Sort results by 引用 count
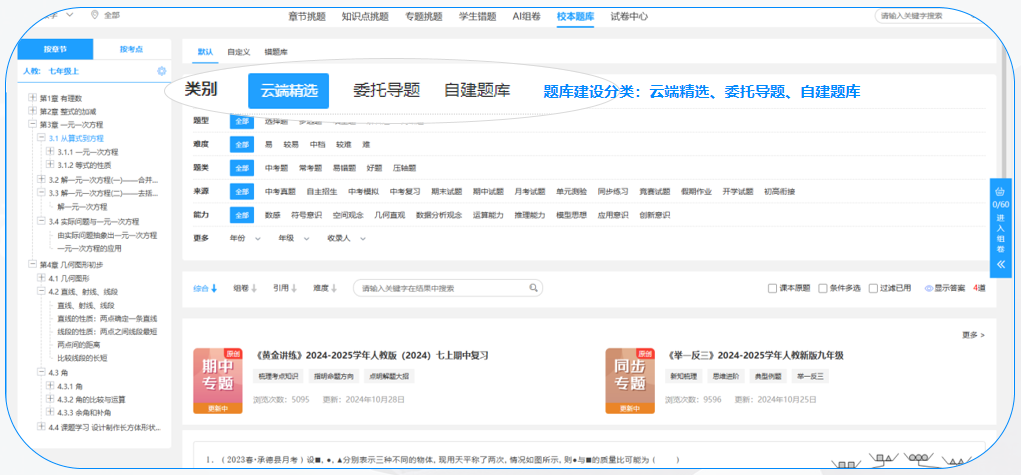The width and height of the screenshot is (1021, 475). [285, 288]
